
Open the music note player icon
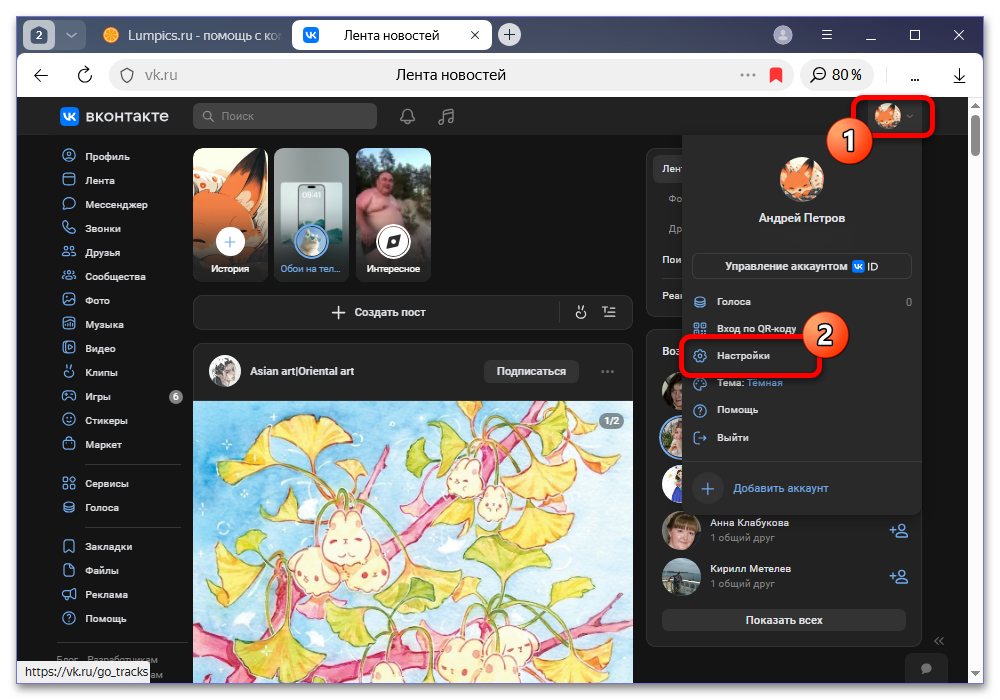[446, 116]
